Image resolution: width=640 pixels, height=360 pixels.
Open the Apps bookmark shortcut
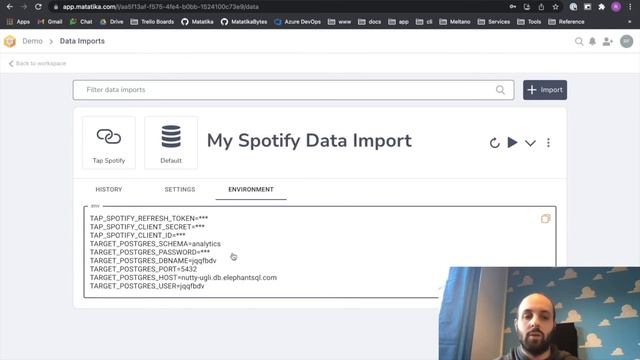point(18,22)
